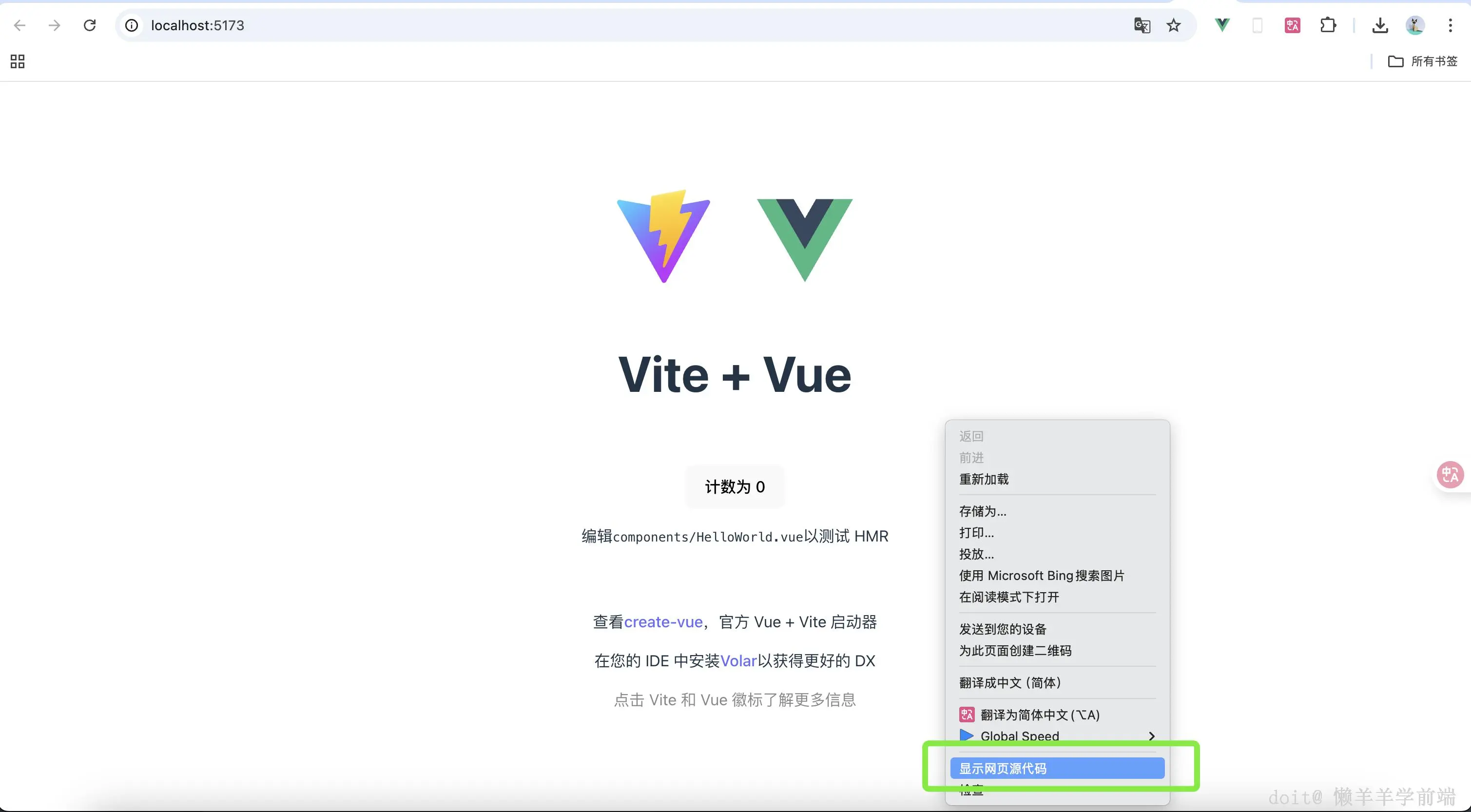Select 显示网页源代码 in context menu
The height and width of the screenshot is (812, 1471).
1002,769
